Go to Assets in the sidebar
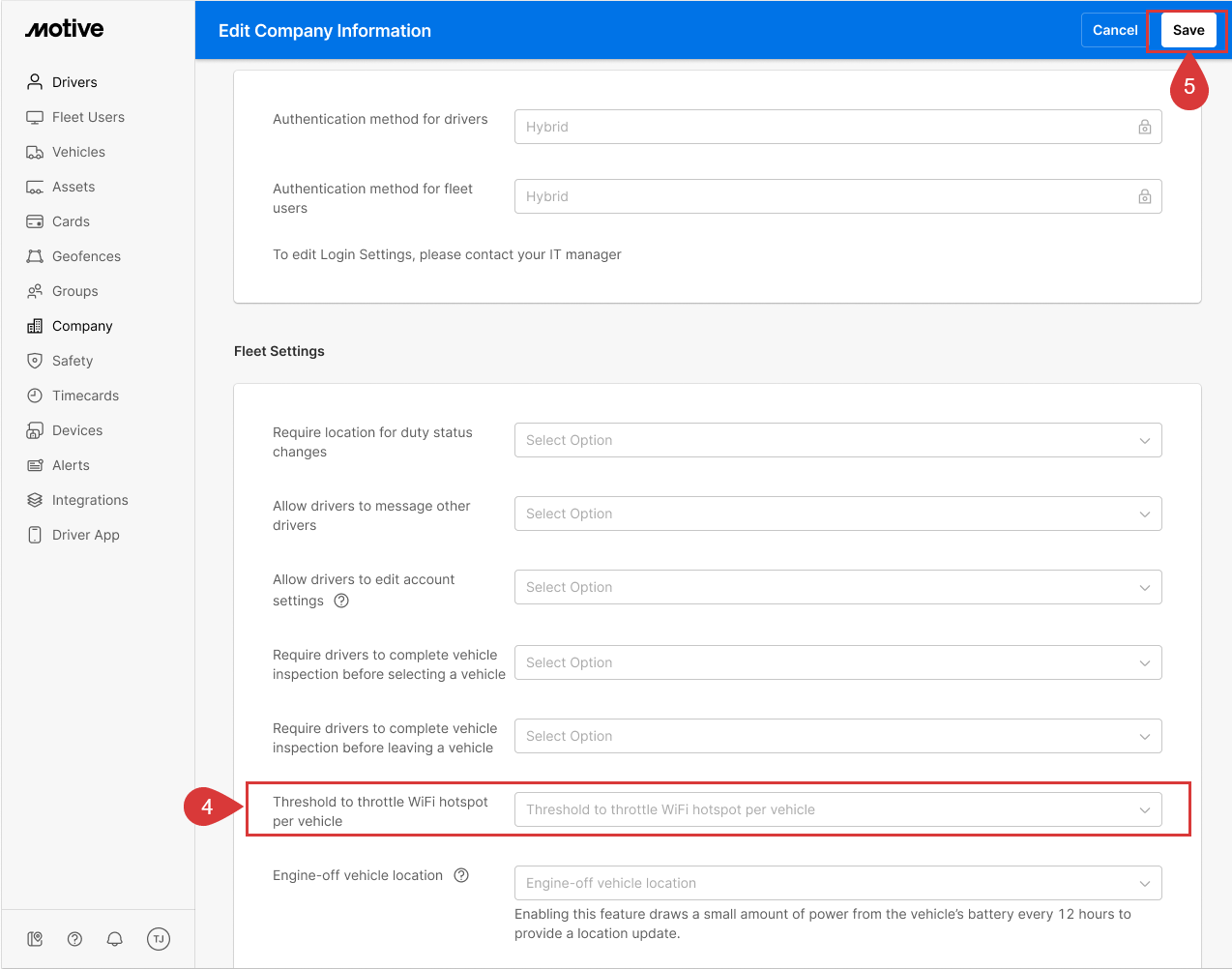1232x969 pixels. pyautogui.click(x=73, y=187)
